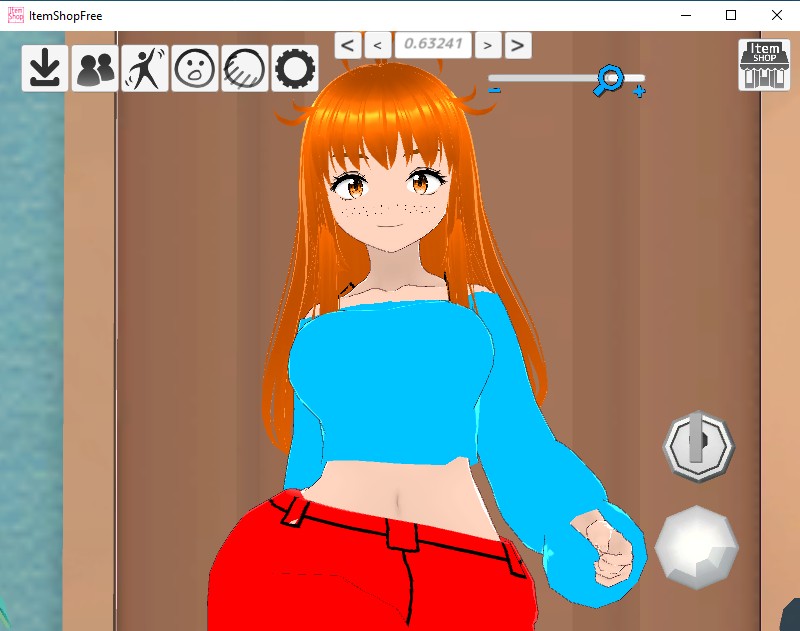Open the facial expression face icon
The height and width of the screenshot is (631, 800).
tap(195, 68)
